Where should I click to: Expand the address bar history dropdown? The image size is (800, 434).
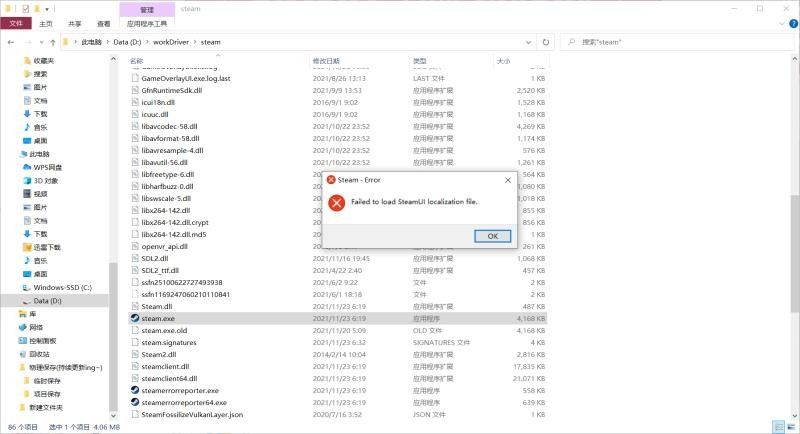(529, 42)
